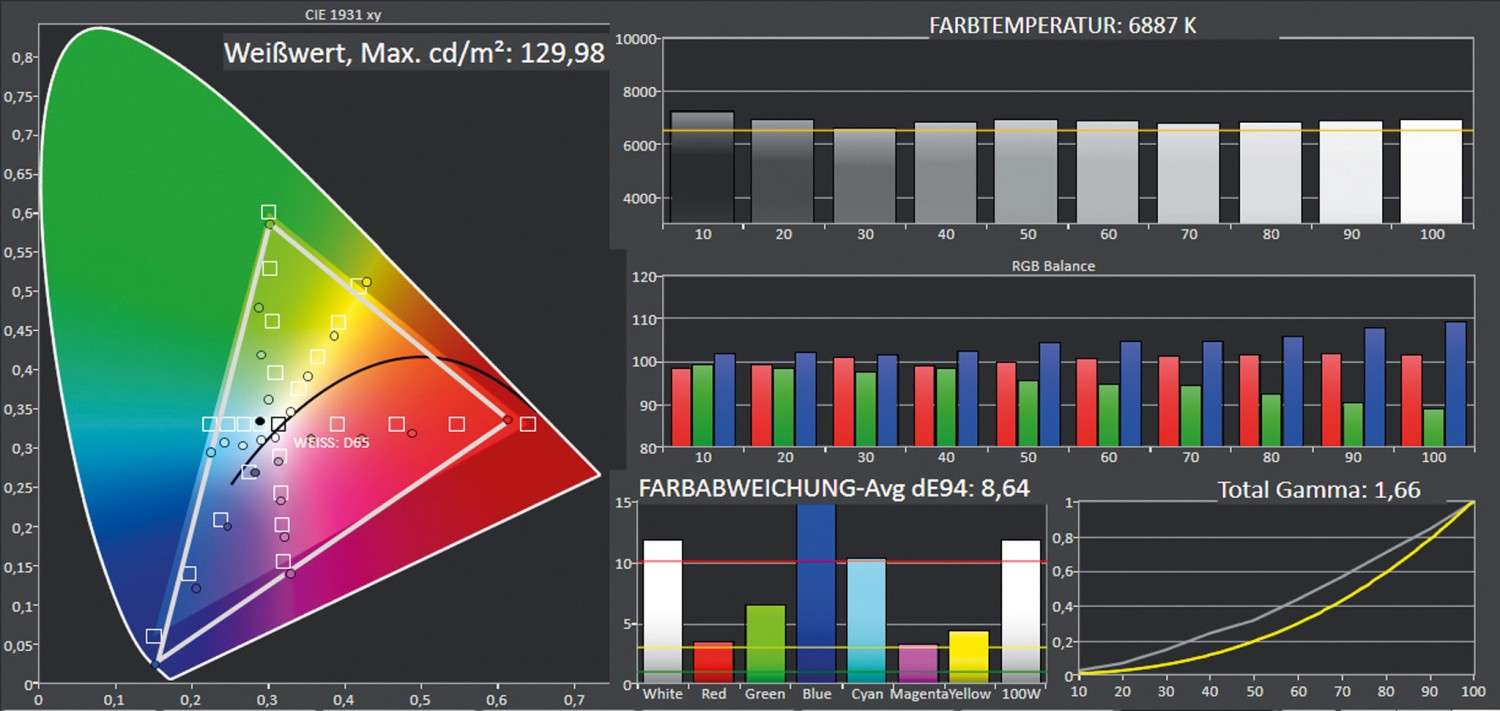Select the Blue bar in color deviation chart
The height and width of the screenshot is (711, 1500).
pyautogui.click(x=816, y=594)
